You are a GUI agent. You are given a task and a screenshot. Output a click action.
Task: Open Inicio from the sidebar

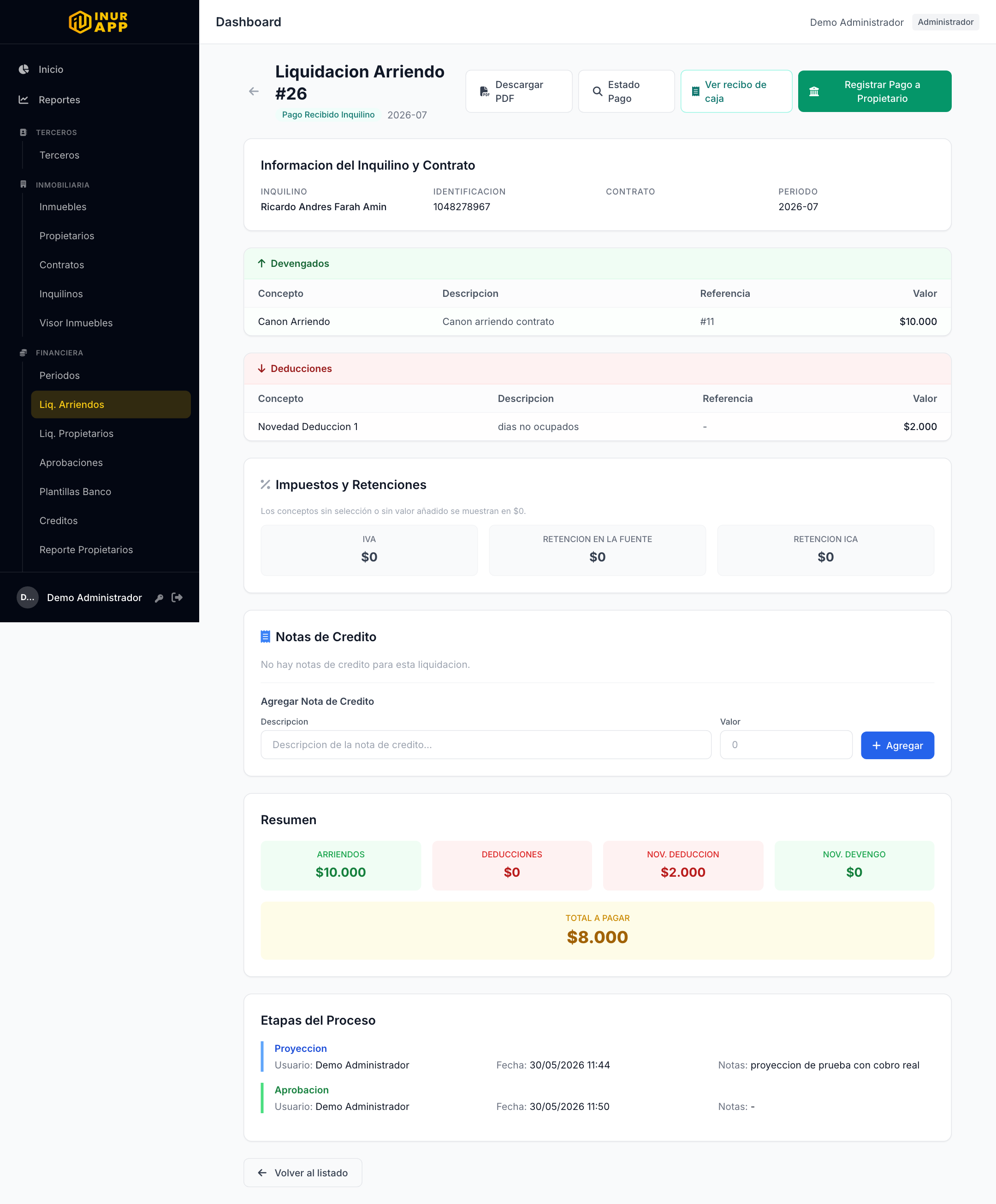(99, 70)
